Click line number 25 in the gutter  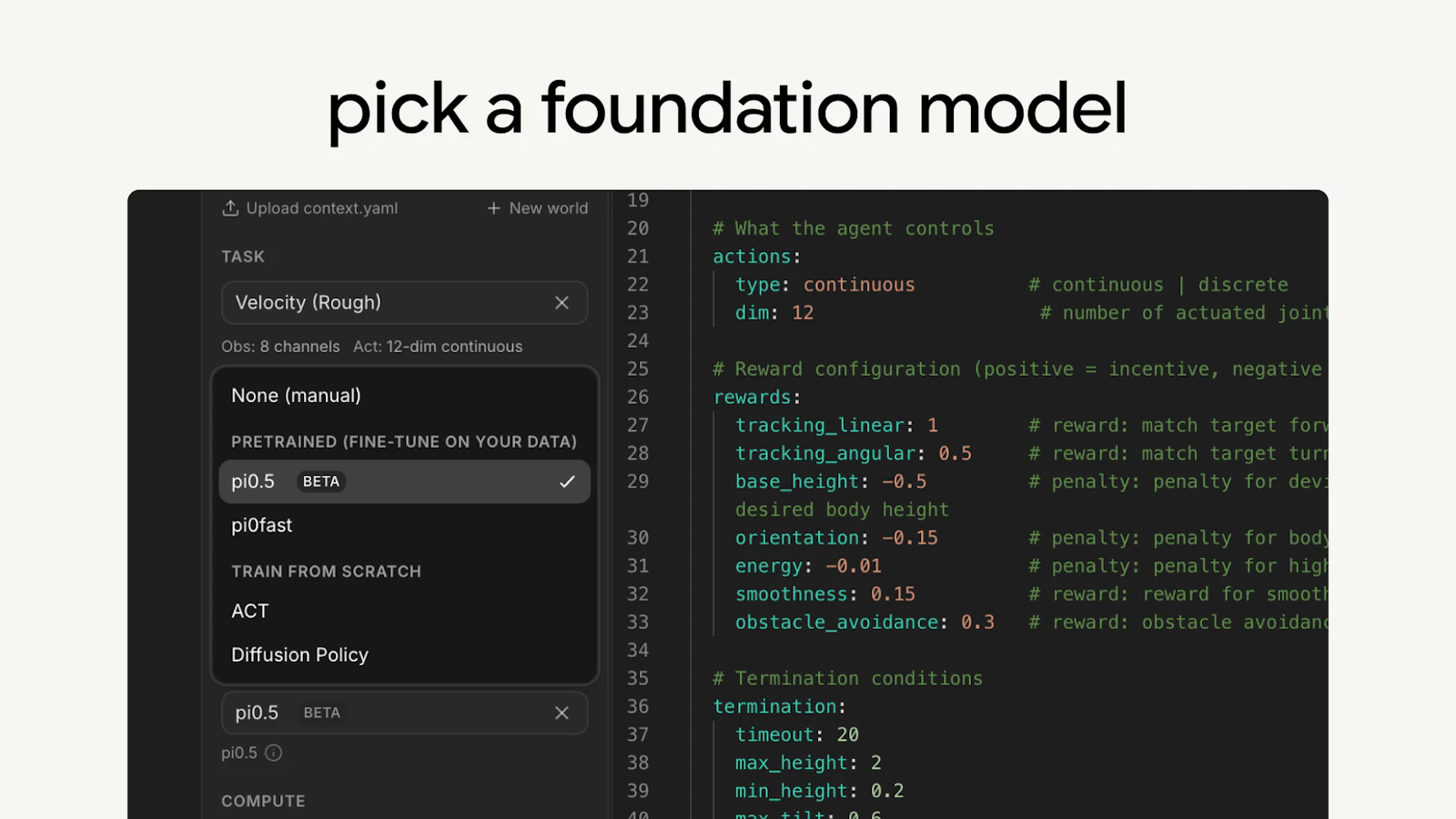point(638,369)
